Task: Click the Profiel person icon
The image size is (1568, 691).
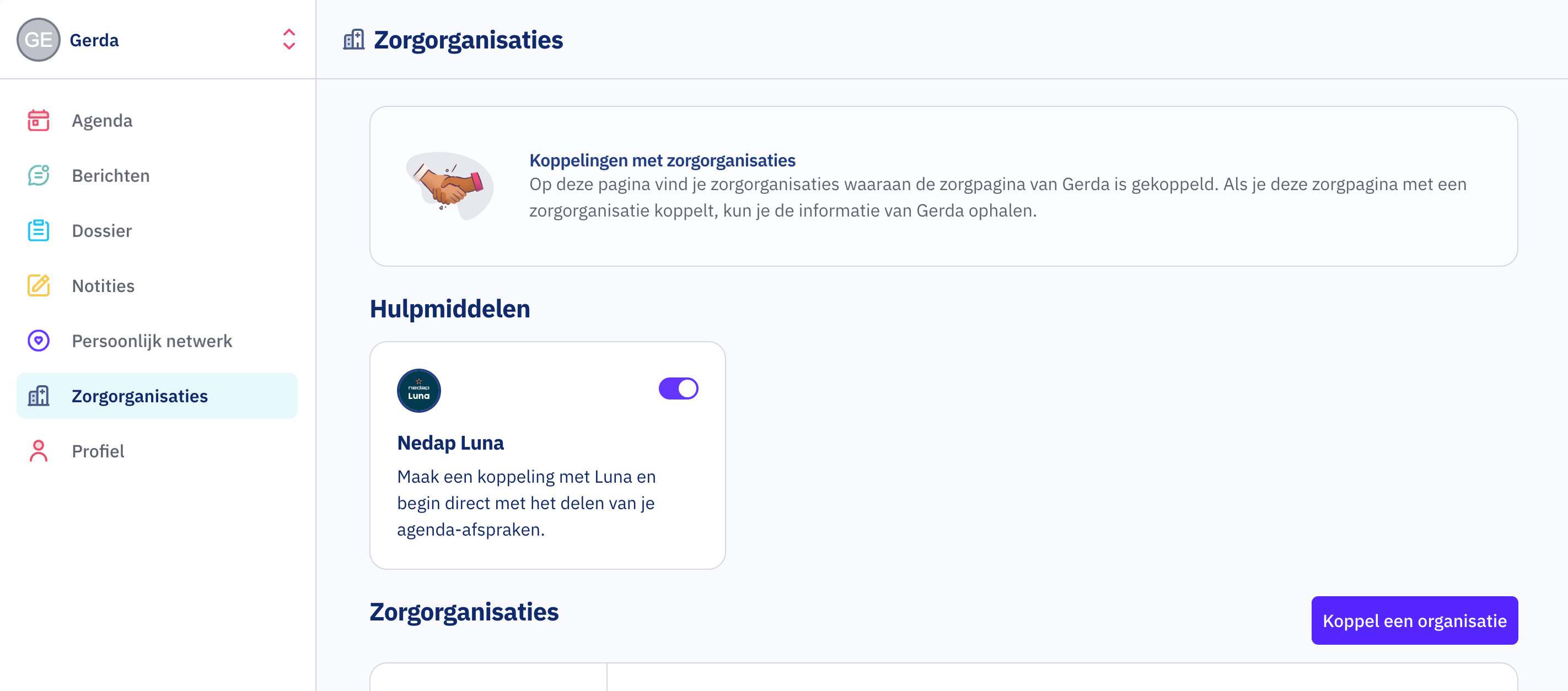Action: [x=39, y=451]
